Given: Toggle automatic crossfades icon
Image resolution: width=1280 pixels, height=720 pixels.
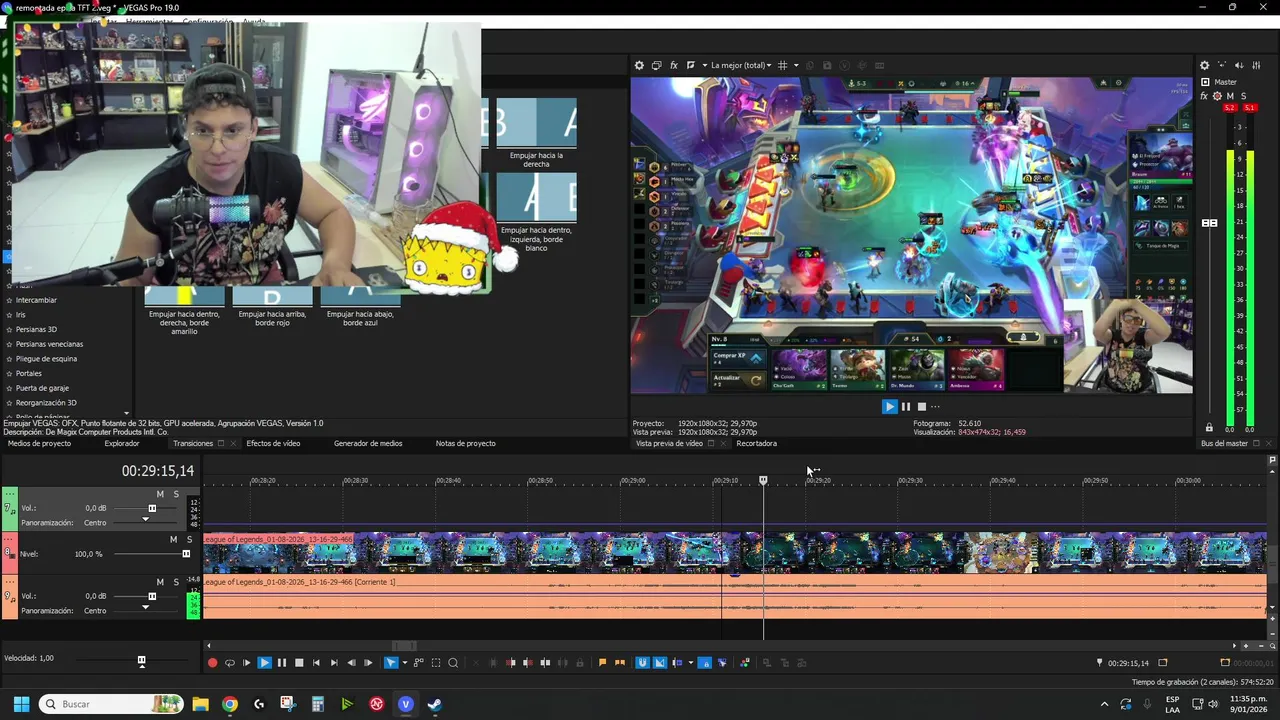Looking at the screenshot, I should point(660,662).
